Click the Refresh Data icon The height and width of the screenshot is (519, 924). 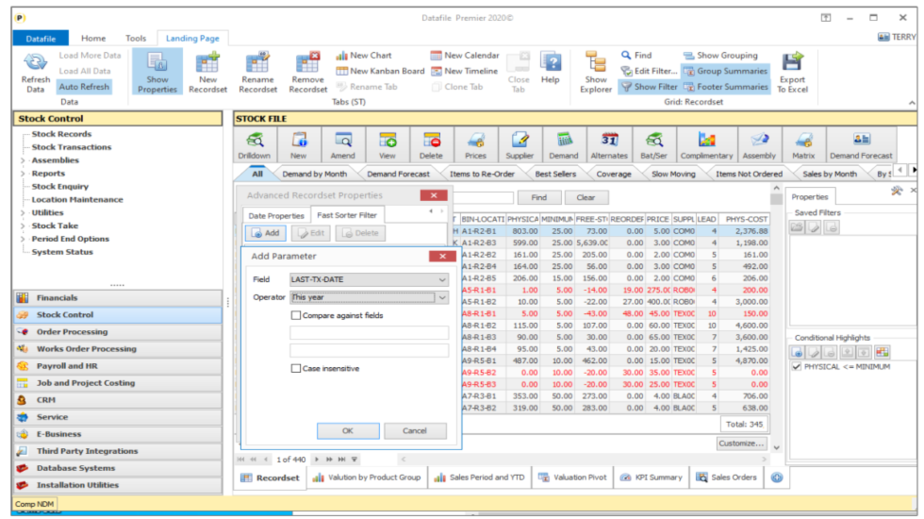tap(35, 72)
